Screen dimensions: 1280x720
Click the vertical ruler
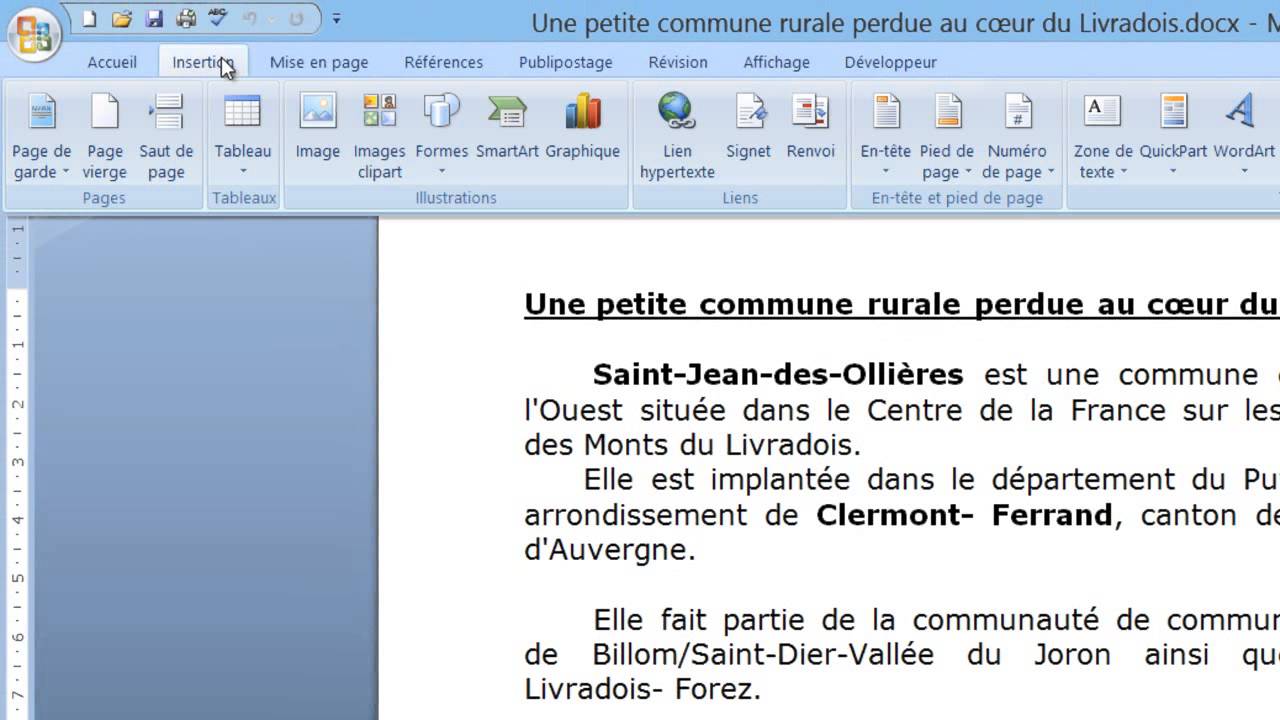[17, 470]
